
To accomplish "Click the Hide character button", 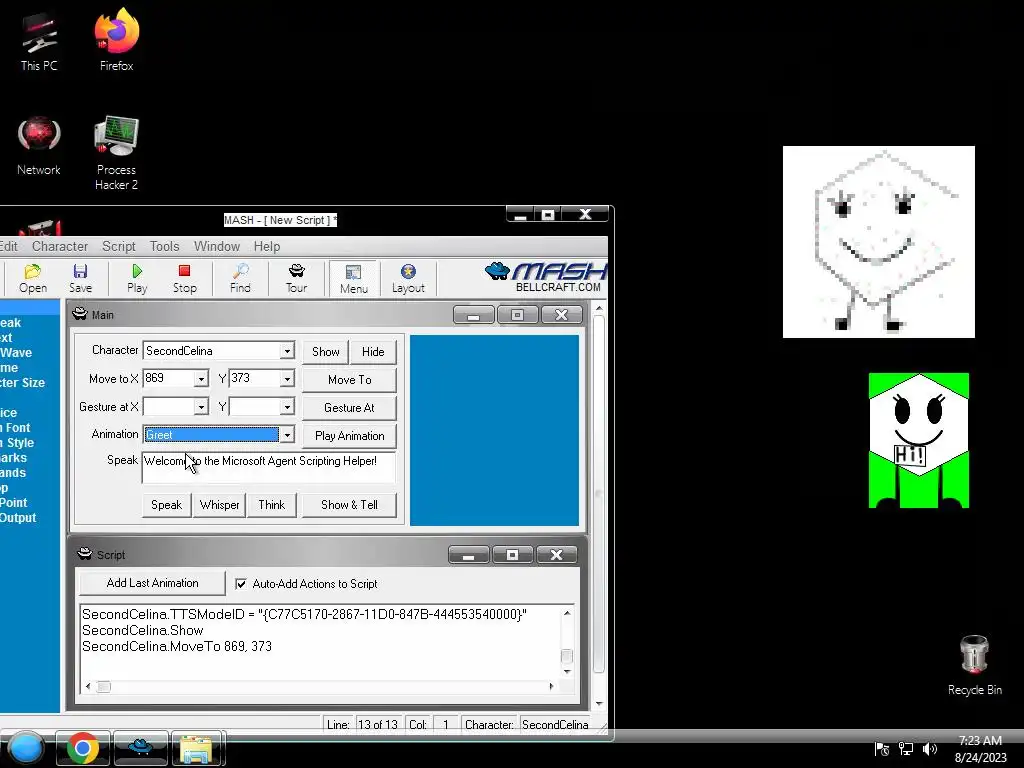I will coord(373,351).
